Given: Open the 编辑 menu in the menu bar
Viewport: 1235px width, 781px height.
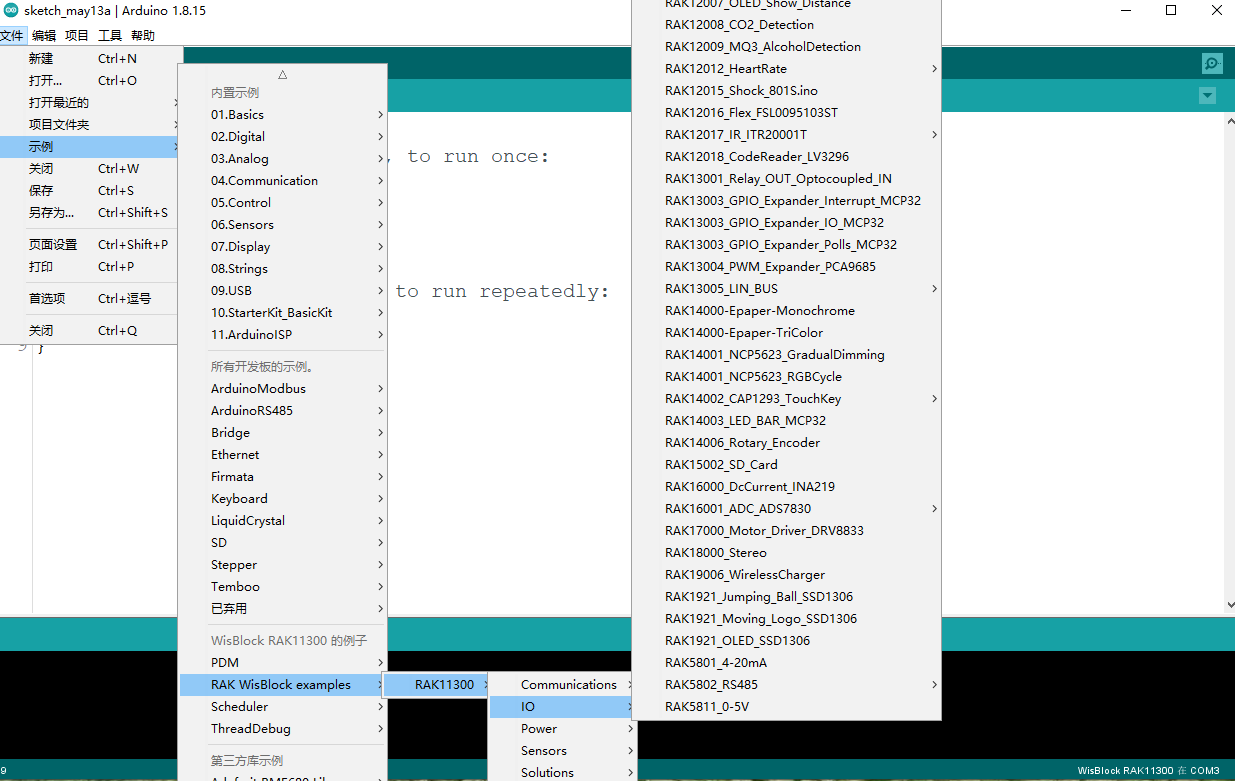Looking at the screenshot, I should 44,36.
